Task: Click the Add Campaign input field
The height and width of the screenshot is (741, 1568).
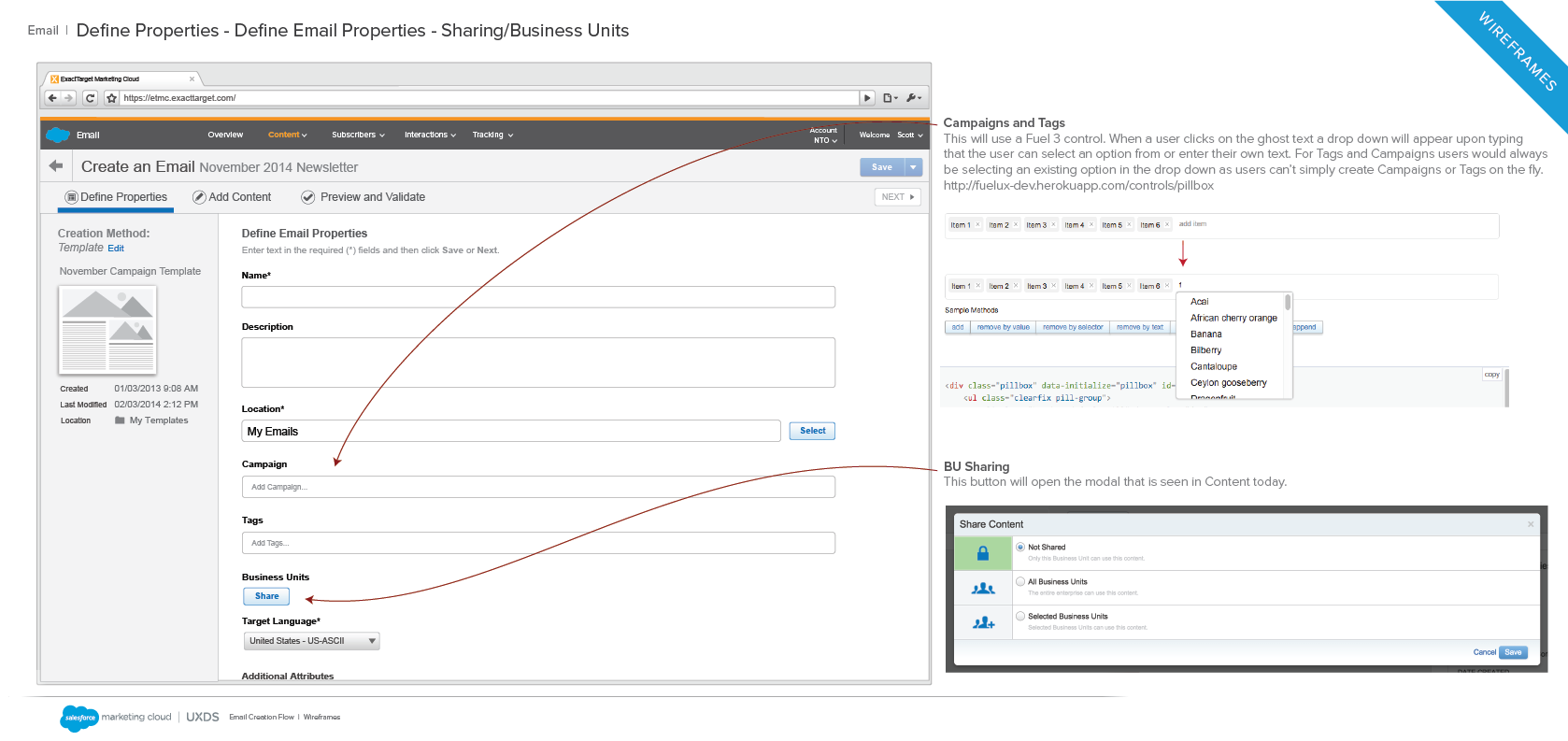Action: (538, 487)
